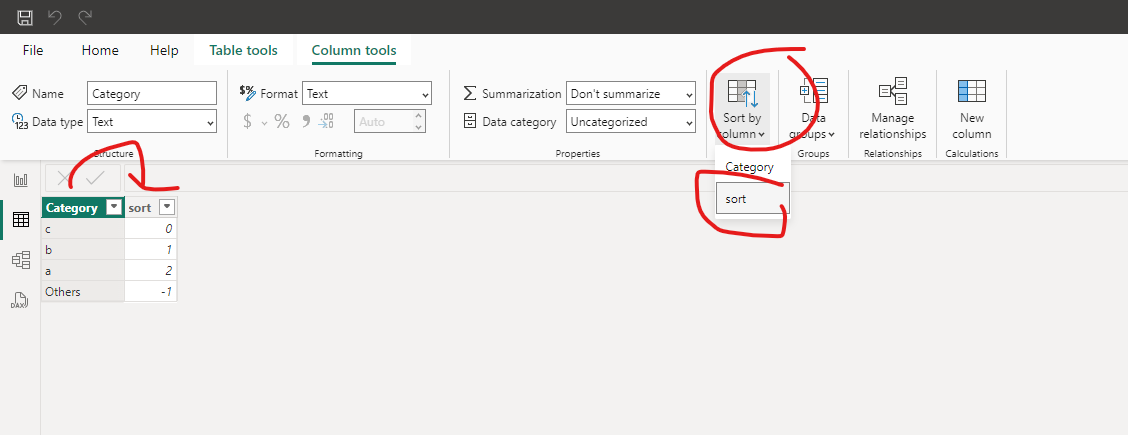Screen dimensions: 1128x435
Task: Click the cell containing a
Action: tap(83, 271)
